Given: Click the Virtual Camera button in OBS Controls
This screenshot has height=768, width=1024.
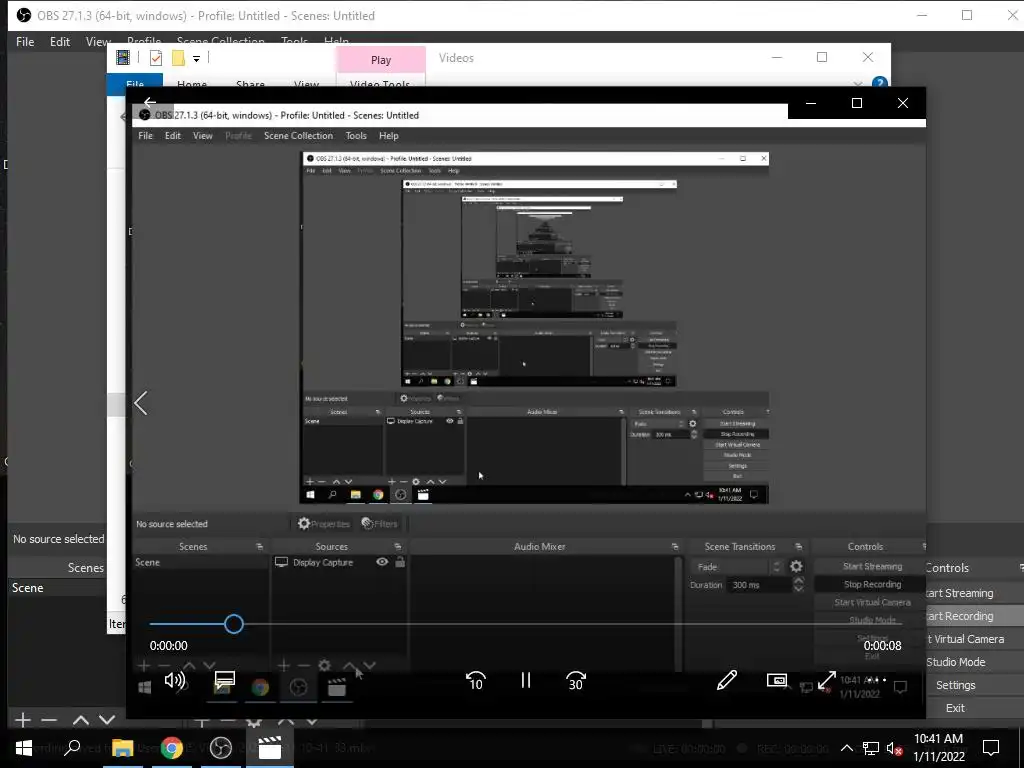Looking at the screenshot, I should coord(973,639).
